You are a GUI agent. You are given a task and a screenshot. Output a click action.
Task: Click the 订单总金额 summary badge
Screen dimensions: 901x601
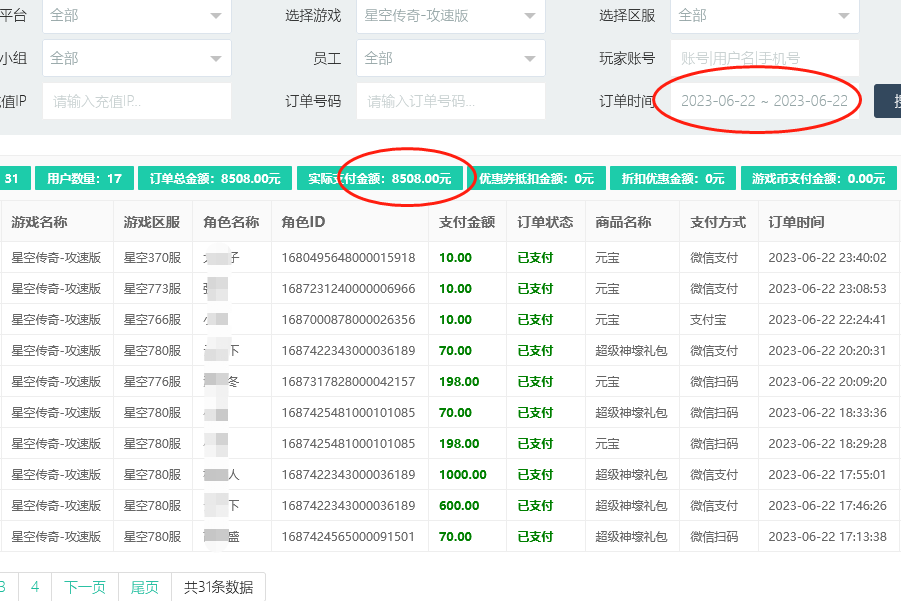click(214, 179)
